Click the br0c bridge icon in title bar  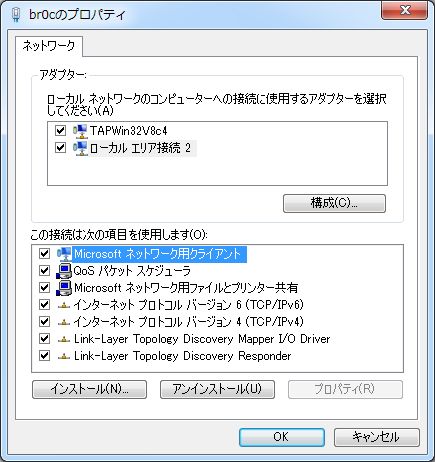tap(16, 15)
